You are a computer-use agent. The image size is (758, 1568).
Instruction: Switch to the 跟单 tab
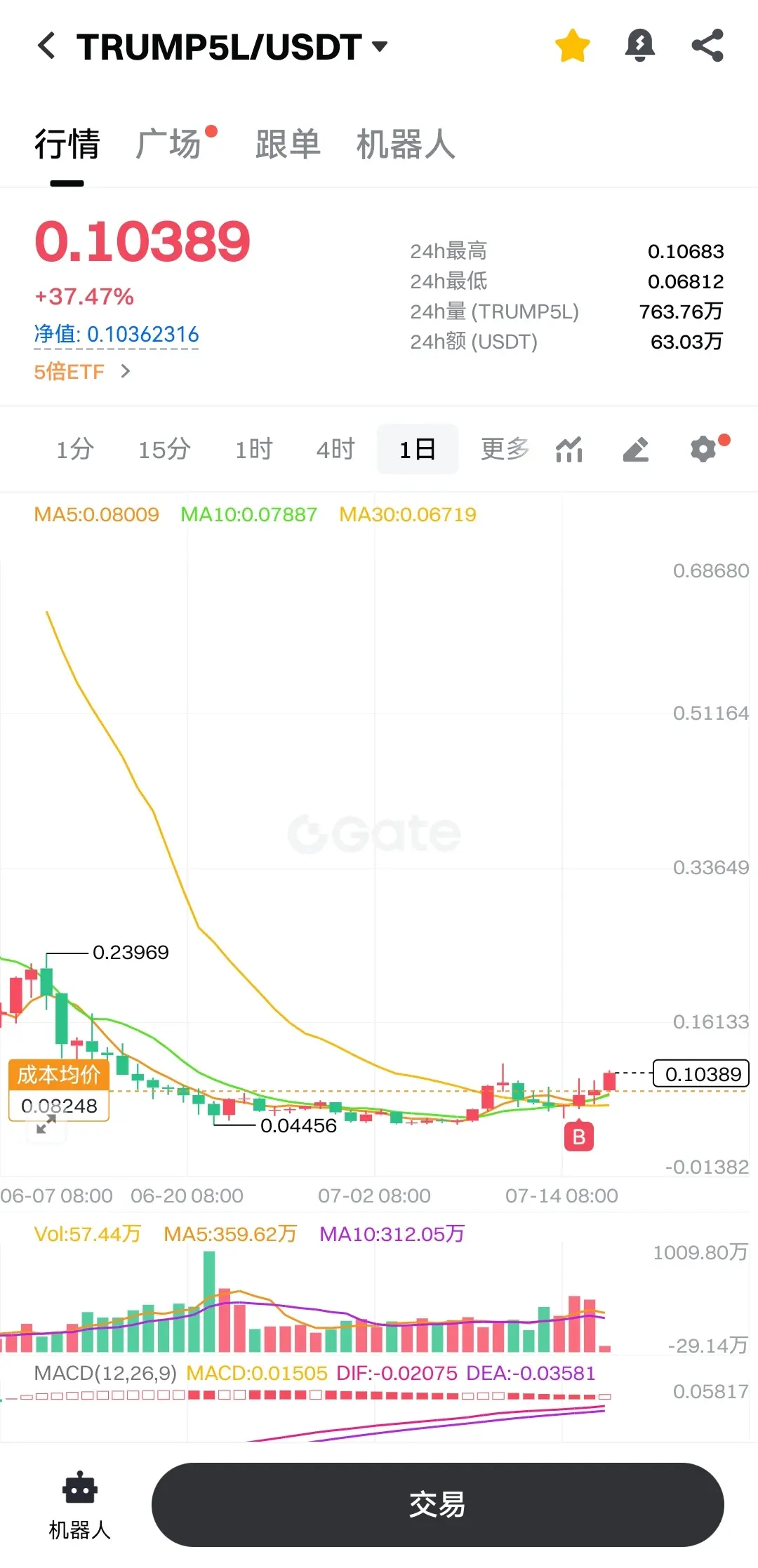(x=288, y=145)
